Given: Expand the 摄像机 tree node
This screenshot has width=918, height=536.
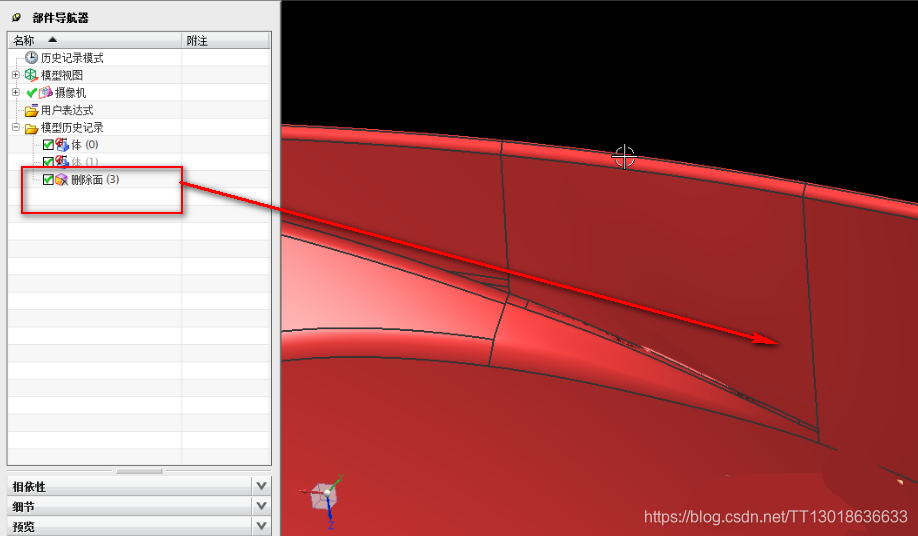Looking at the screenshot, I should click(x=16, y=92).
